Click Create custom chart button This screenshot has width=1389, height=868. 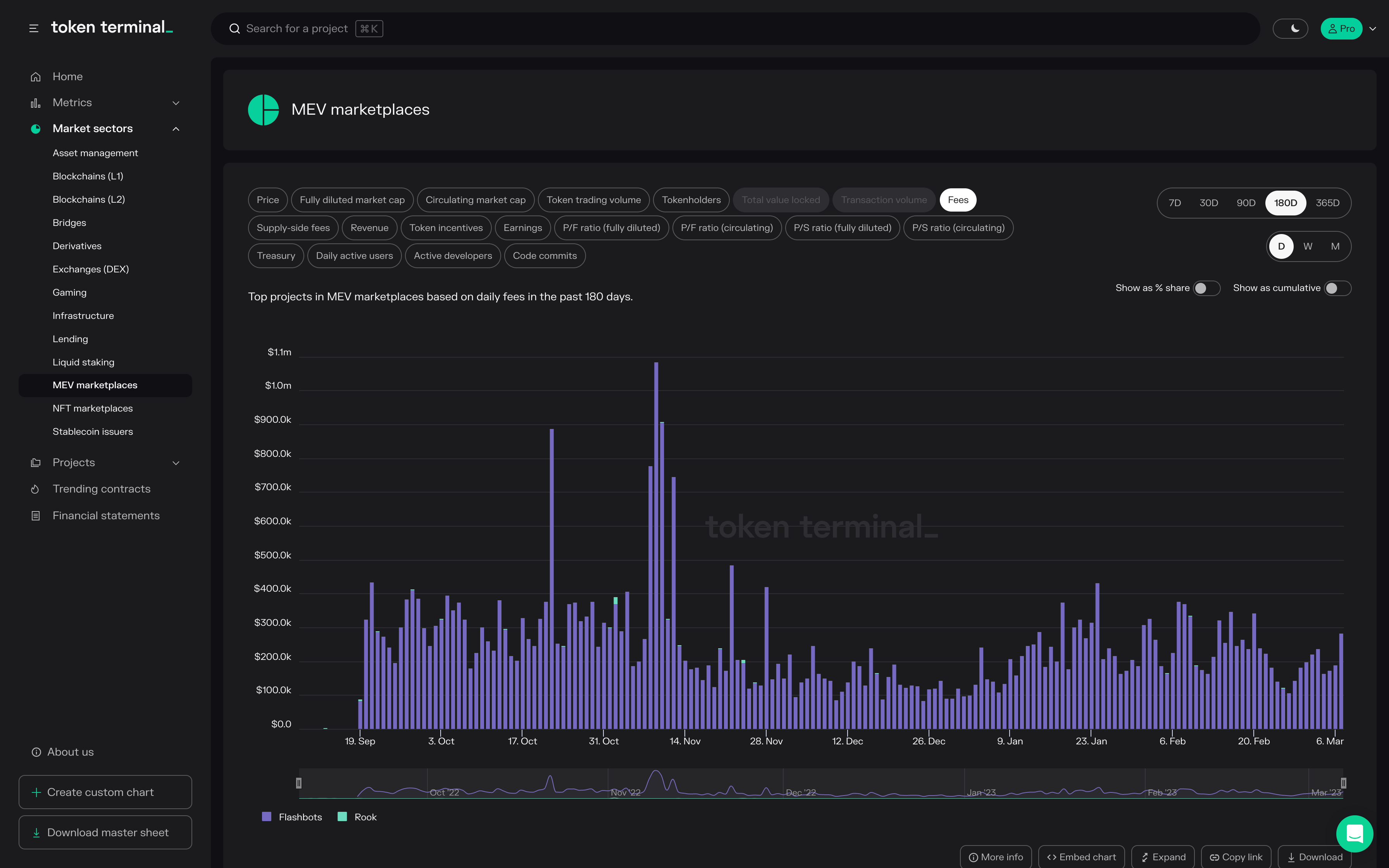[x=105, y=792]
